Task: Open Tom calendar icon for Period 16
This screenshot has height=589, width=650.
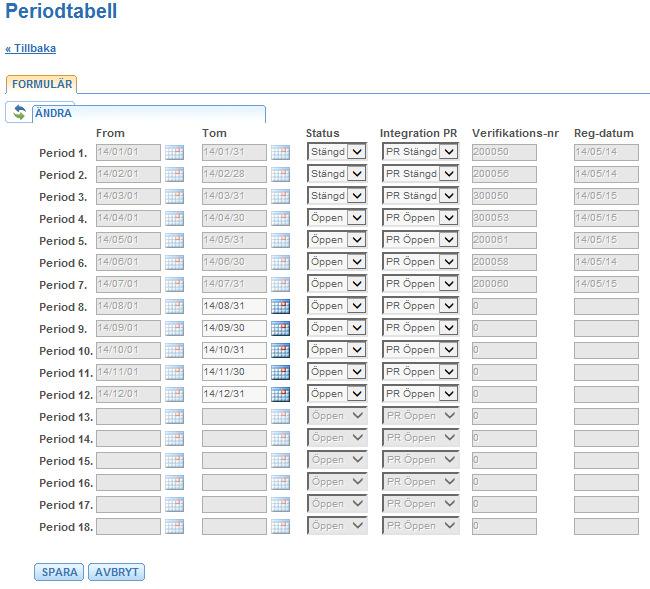Action: coord(281,482)
